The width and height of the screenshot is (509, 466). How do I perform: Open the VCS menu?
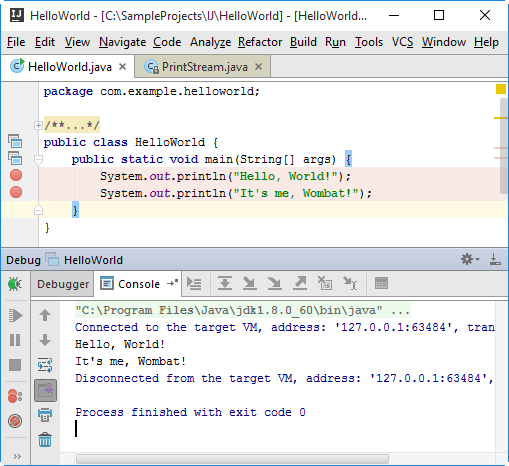pyautogui.click(x=402, y=42)
